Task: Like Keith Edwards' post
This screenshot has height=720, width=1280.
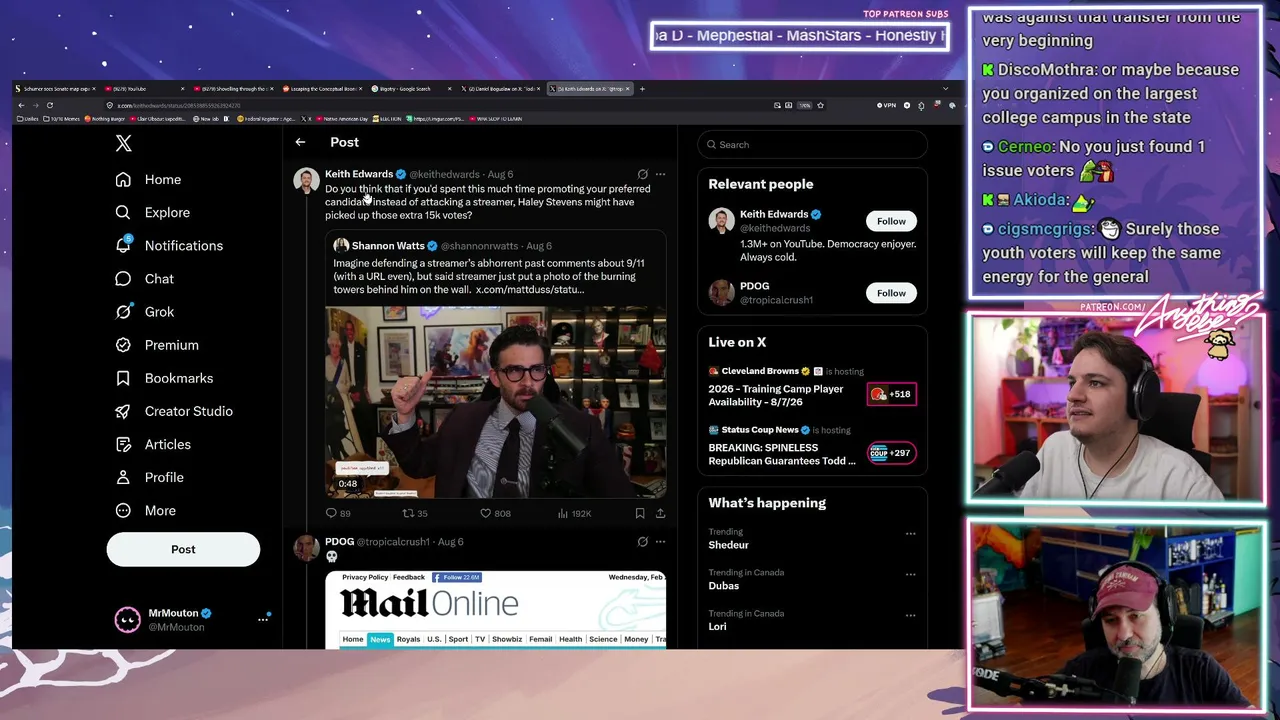Action: (x=495, y=513)
